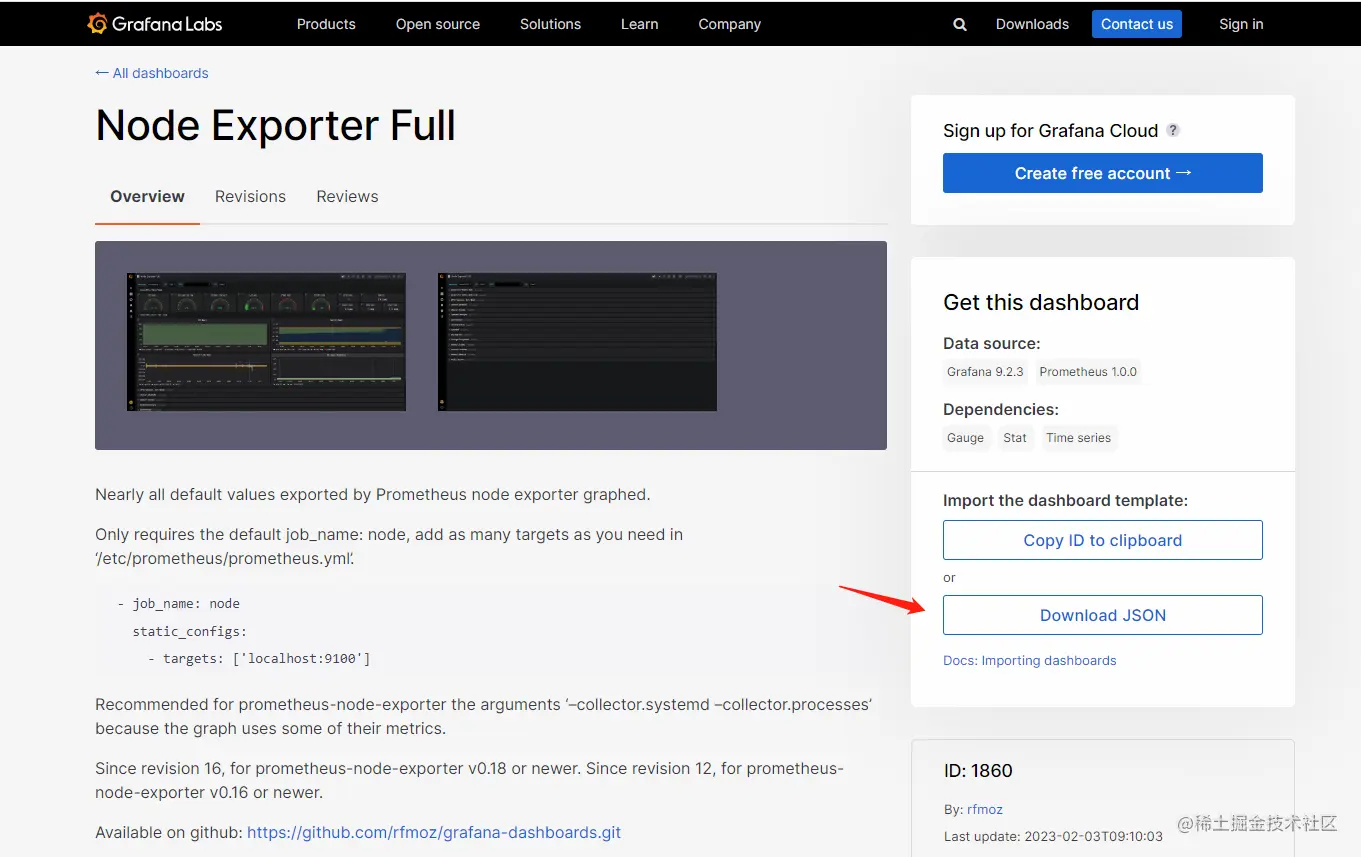Click the Get this dashboard heading
1361x857 pixels.
1041,303
